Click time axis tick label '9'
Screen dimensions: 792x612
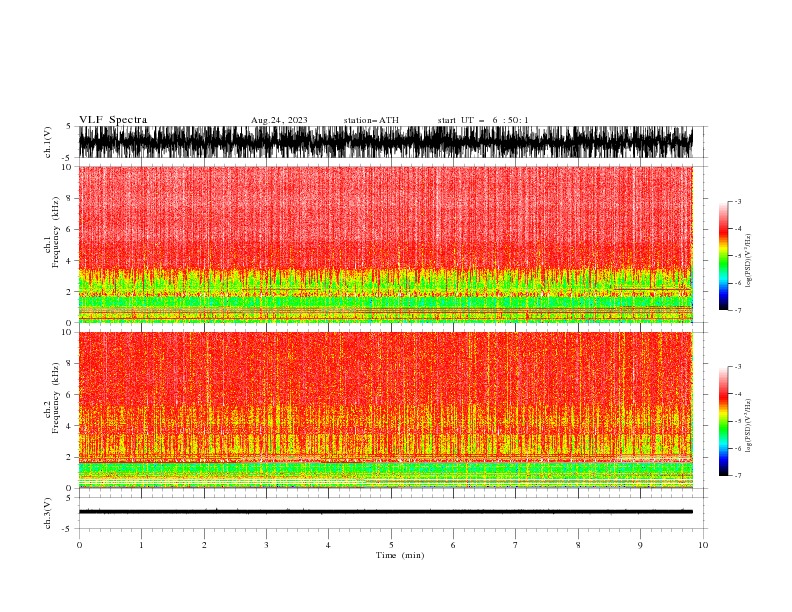click(x=640, y=545)
